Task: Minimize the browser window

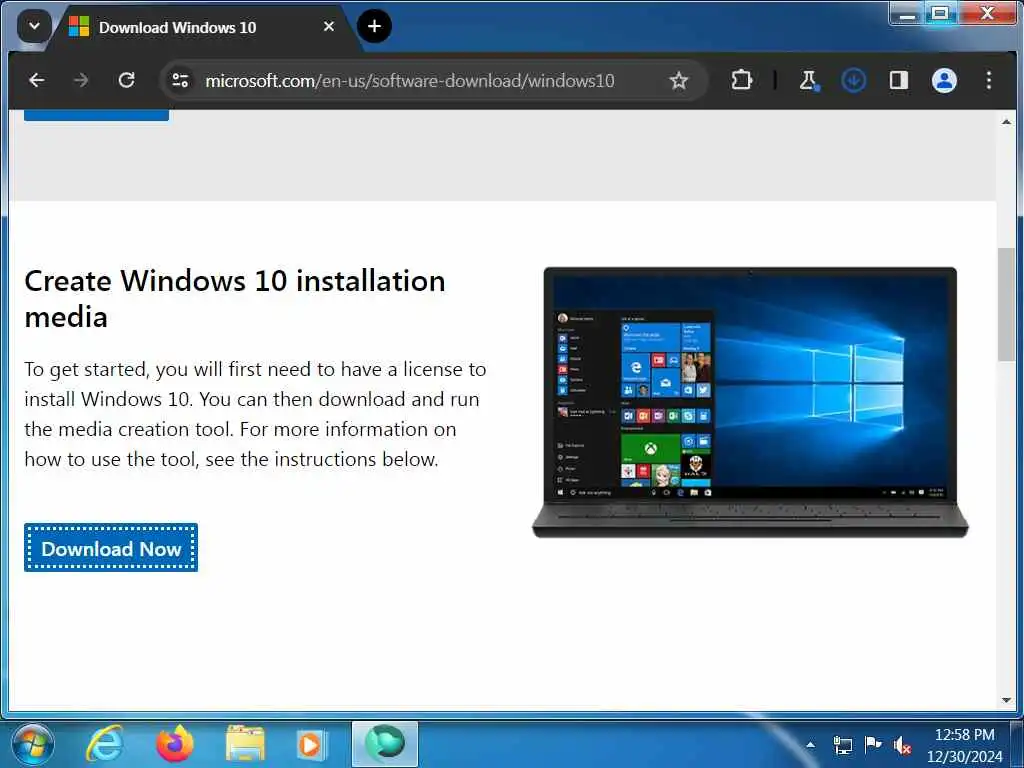Action: click(906, 13)
